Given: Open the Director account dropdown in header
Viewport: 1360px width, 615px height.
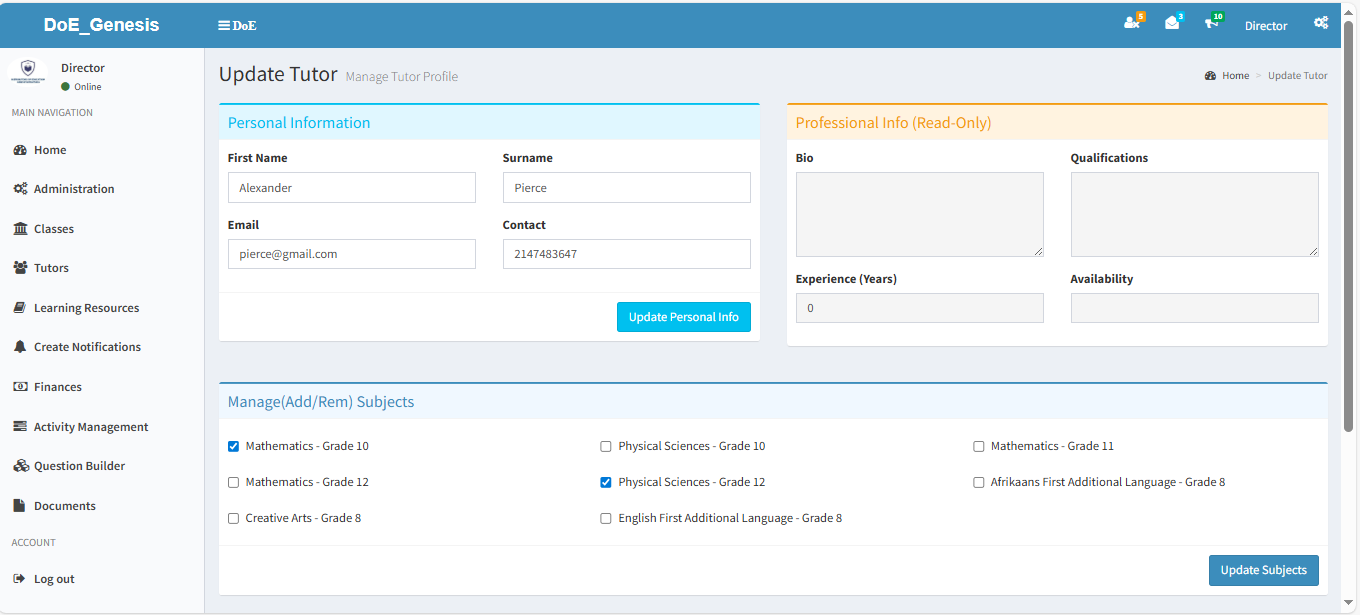Looking at the screenshot, I should [x=1265, y=26].
